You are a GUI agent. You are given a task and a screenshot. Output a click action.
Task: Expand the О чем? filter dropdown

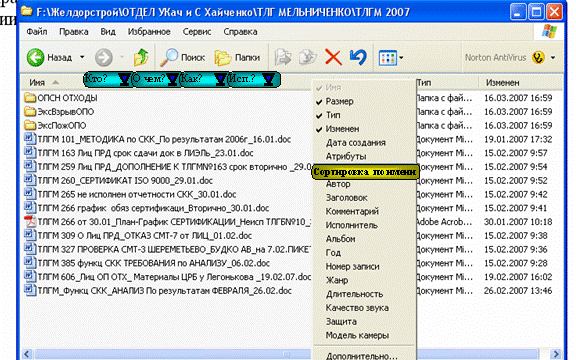click(x=172, y=80)
